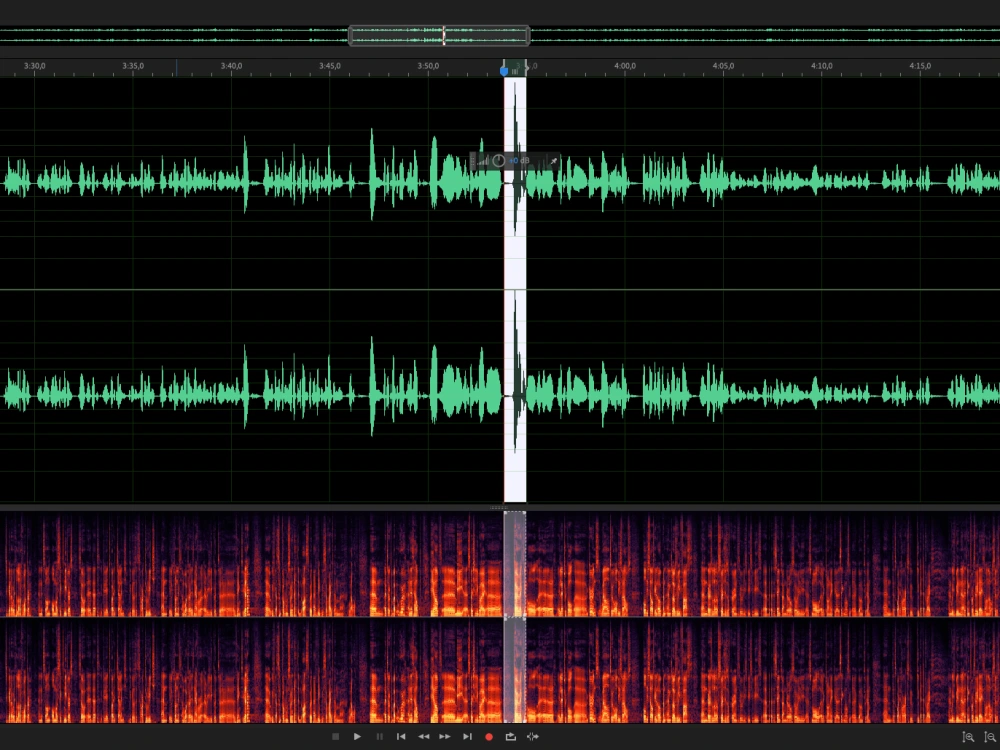1000x750 pixels.
Task: Click the HUD volume knob
Action: pyautogui.click(x=499, y=161)
